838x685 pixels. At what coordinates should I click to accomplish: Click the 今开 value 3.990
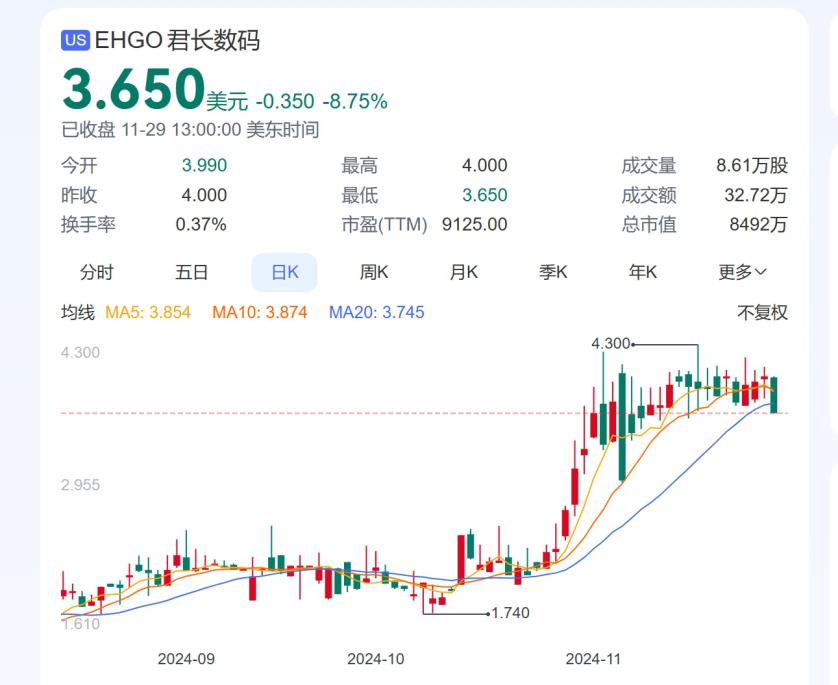204,165
